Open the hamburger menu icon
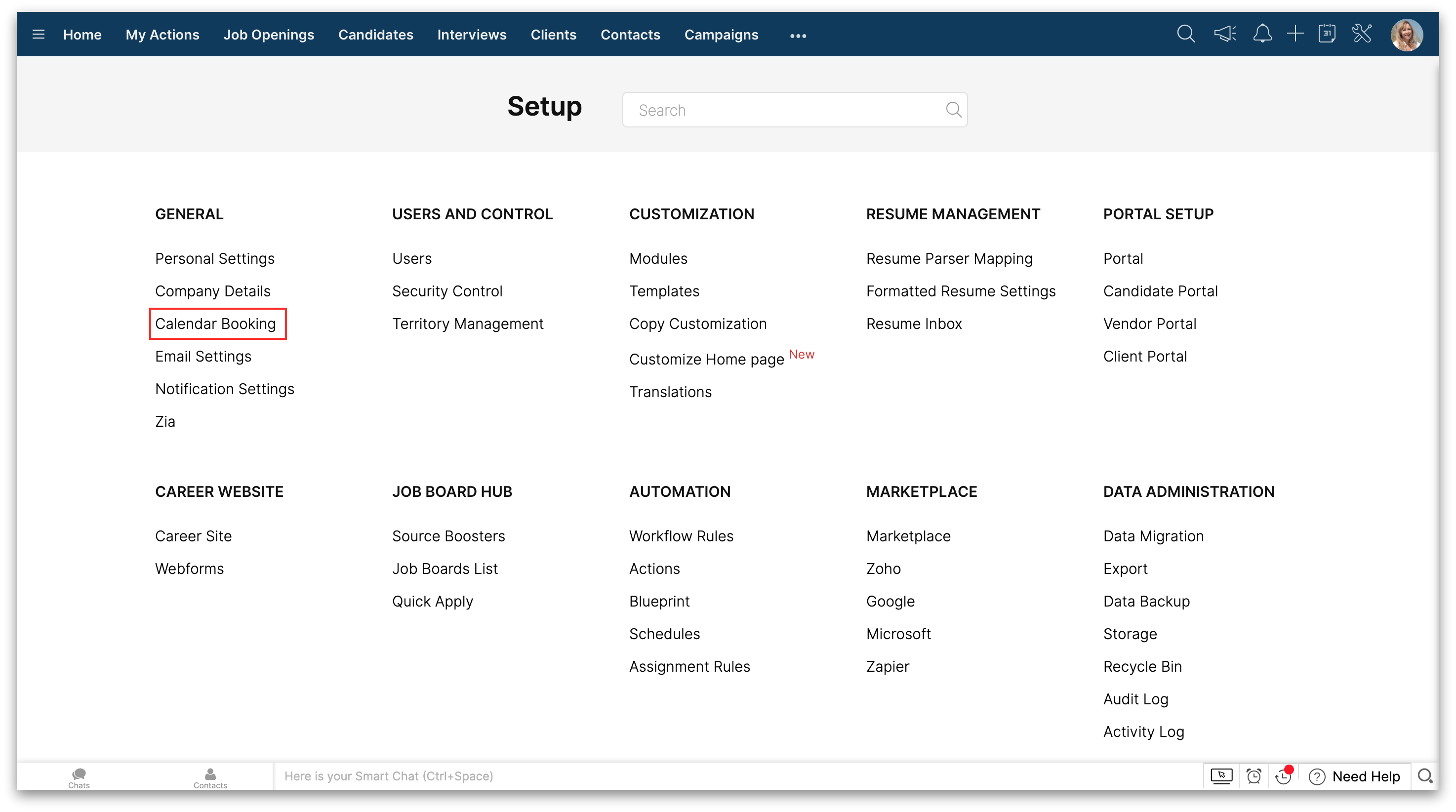 (39, 35)
